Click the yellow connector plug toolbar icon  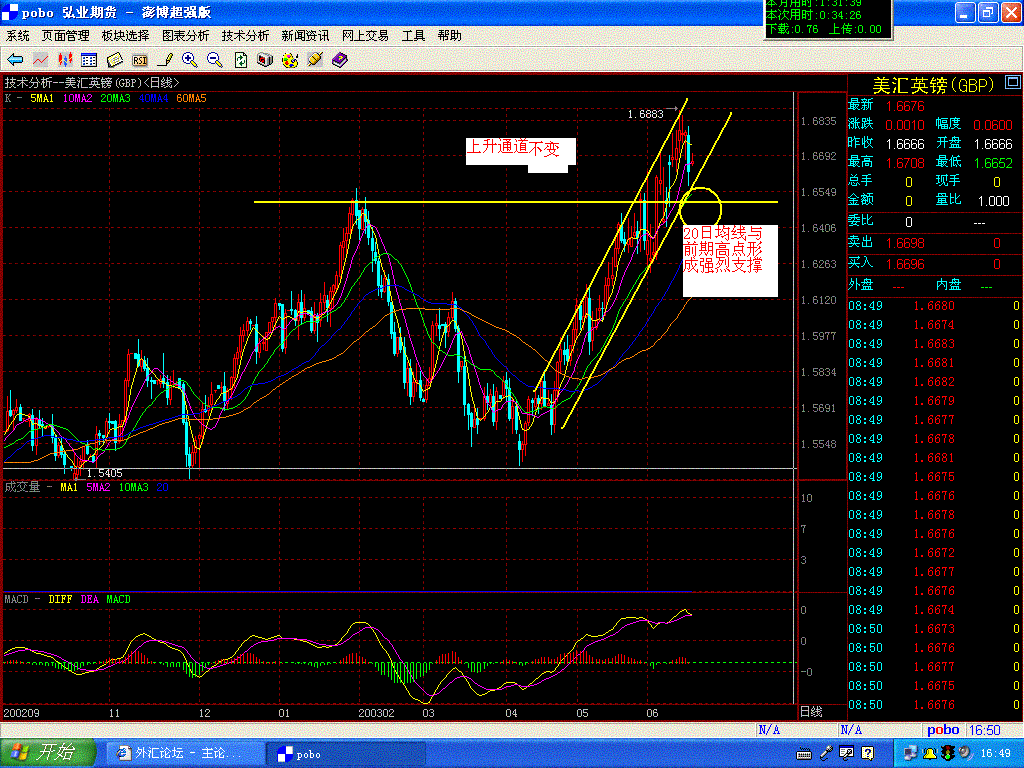coord(315,60)
